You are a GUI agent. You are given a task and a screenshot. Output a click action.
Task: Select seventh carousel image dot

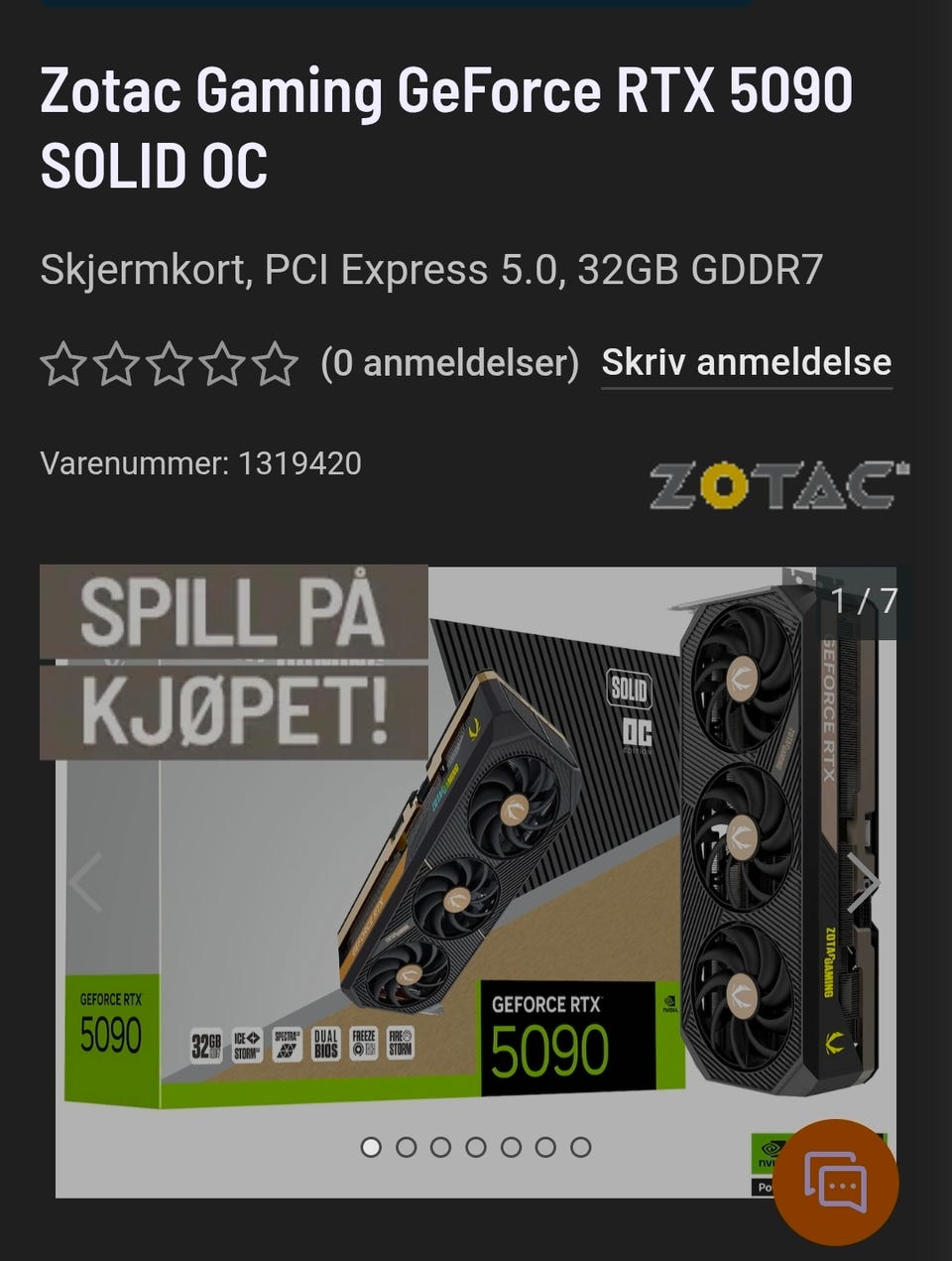(x=581, y=1147)
